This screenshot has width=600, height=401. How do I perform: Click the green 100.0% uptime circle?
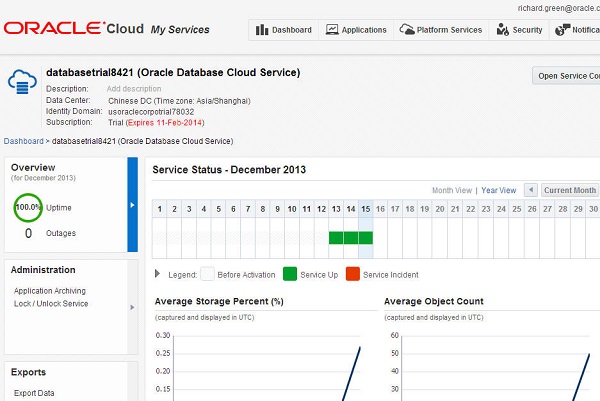pos(28,208)
